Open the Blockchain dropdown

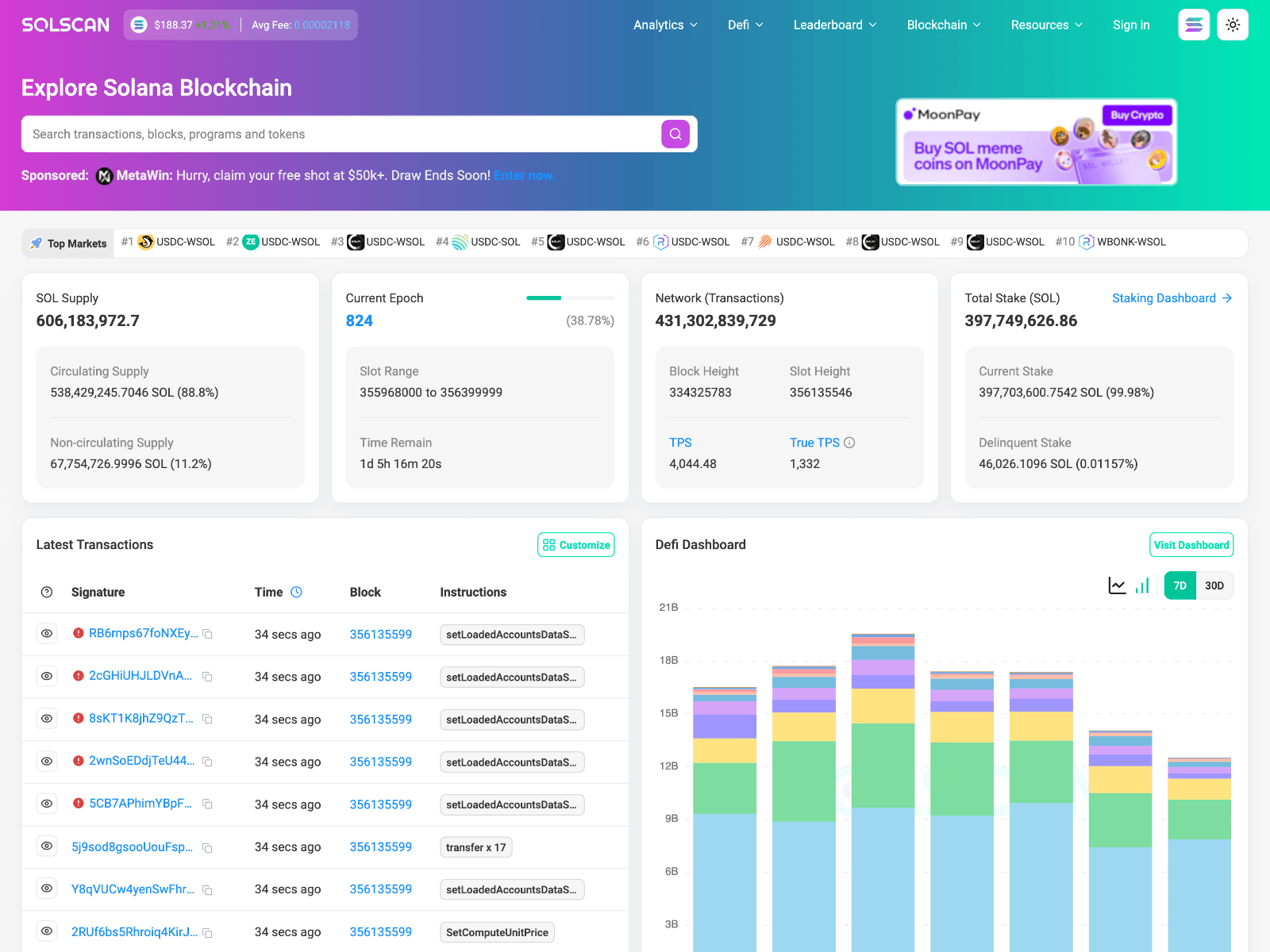(x=943, y=25)
